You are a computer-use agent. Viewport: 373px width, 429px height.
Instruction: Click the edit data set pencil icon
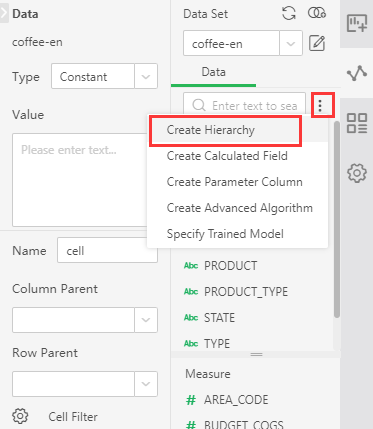point(317,43)
